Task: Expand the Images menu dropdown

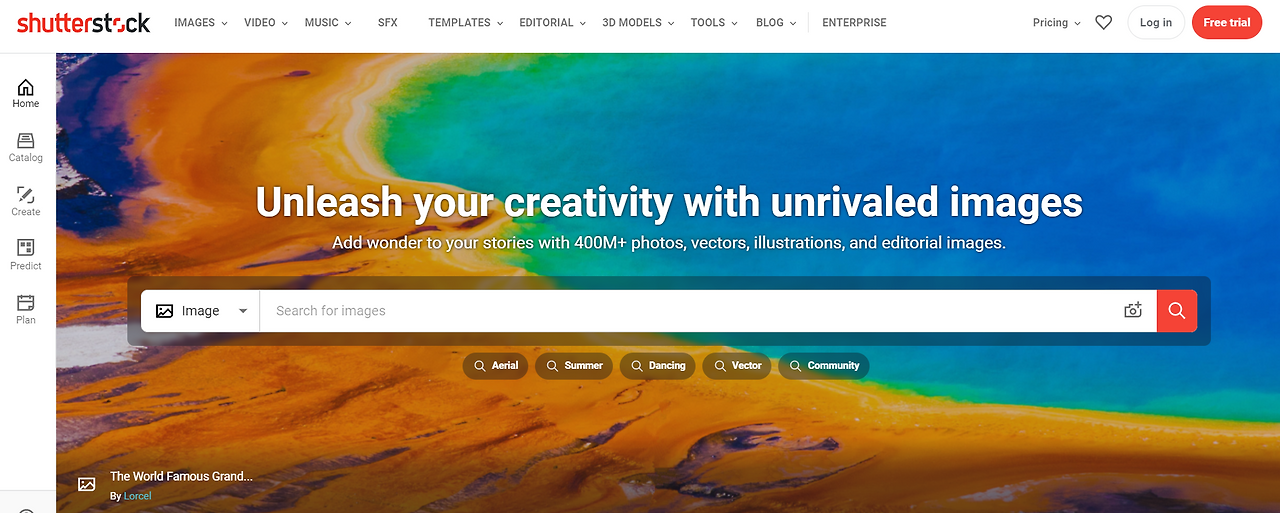Action: click(x=201, y=22)
